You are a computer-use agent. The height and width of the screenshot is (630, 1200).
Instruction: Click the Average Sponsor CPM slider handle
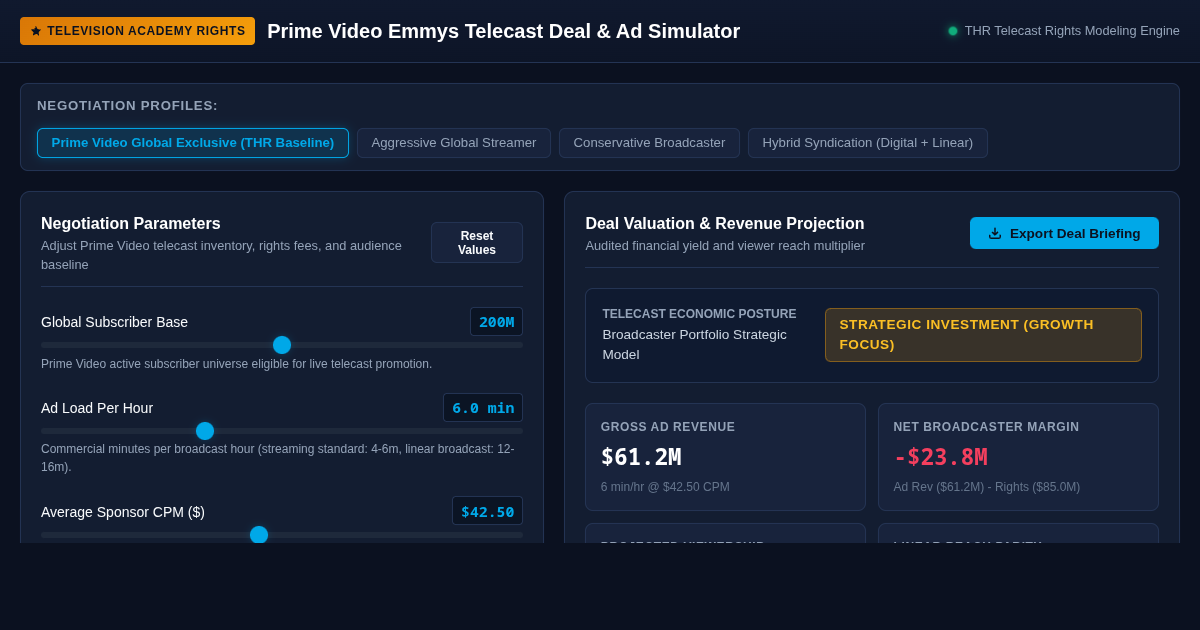tap(259, 535)
